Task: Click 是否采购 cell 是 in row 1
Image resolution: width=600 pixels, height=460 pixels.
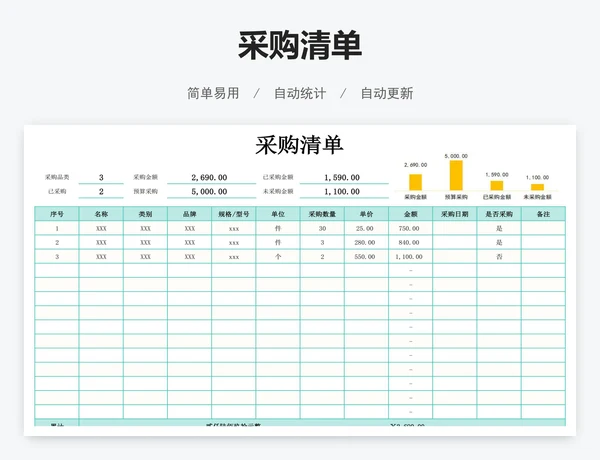Action: pos(499,228)
